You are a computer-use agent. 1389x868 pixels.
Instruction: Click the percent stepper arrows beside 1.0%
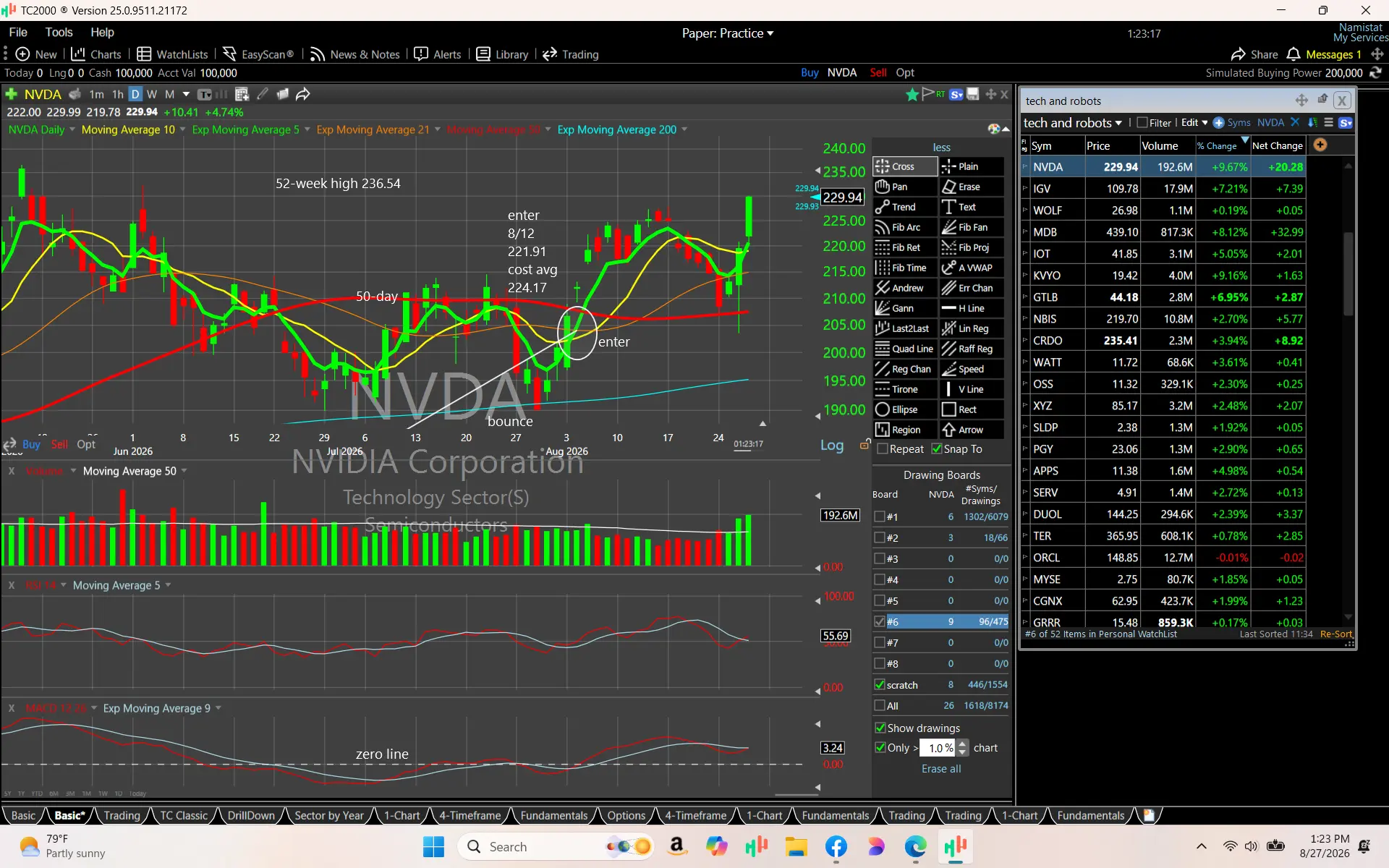pyautogui.click(x=962, y=748)
